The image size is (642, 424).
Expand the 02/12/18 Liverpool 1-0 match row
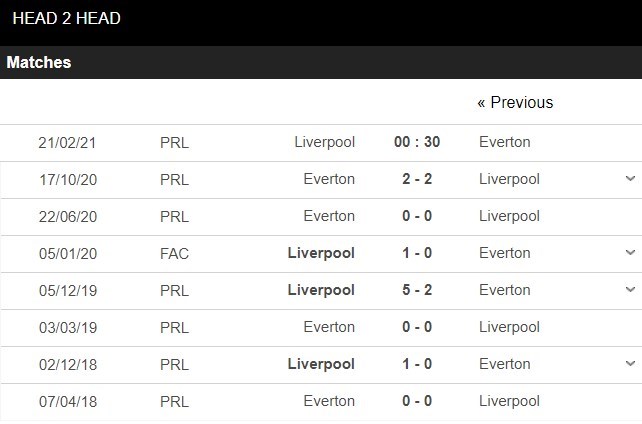pos(630,364)
